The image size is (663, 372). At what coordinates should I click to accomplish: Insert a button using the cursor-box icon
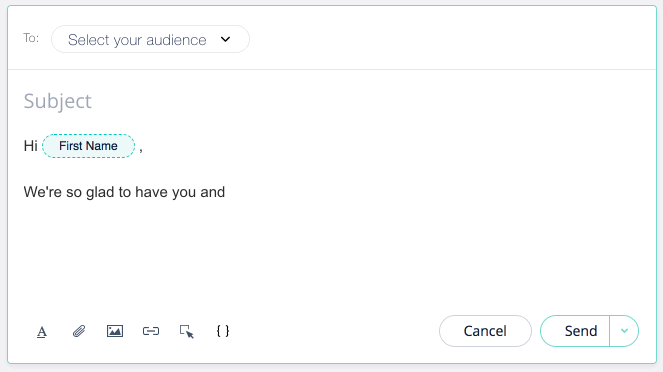187,331
